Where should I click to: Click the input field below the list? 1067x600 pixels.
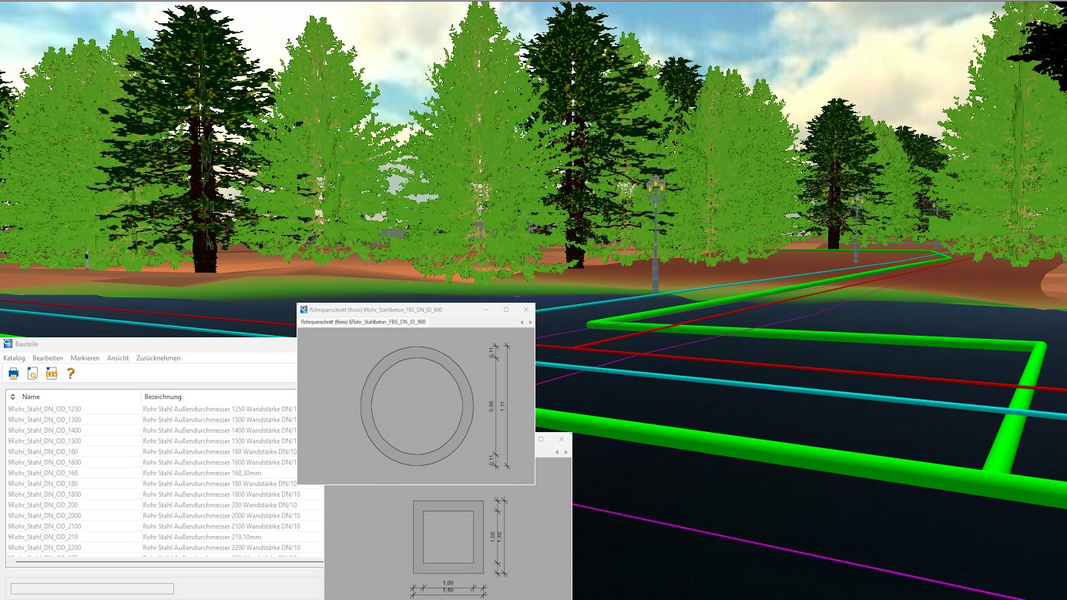(x=91, y=589)
